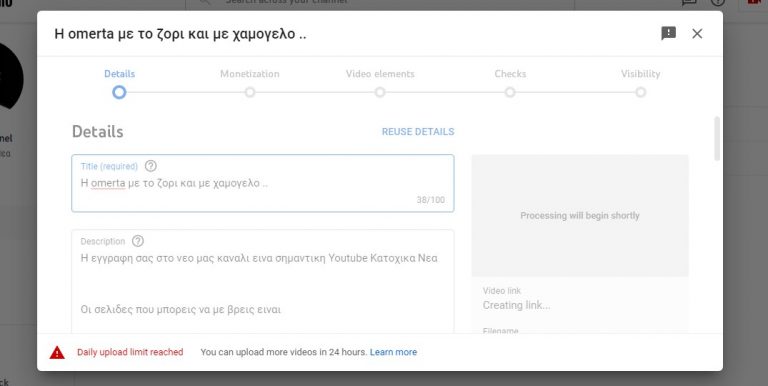This screenshot has width=768, height=386.
Task: Click the 'Video link' label
Action: click(502, 291)
